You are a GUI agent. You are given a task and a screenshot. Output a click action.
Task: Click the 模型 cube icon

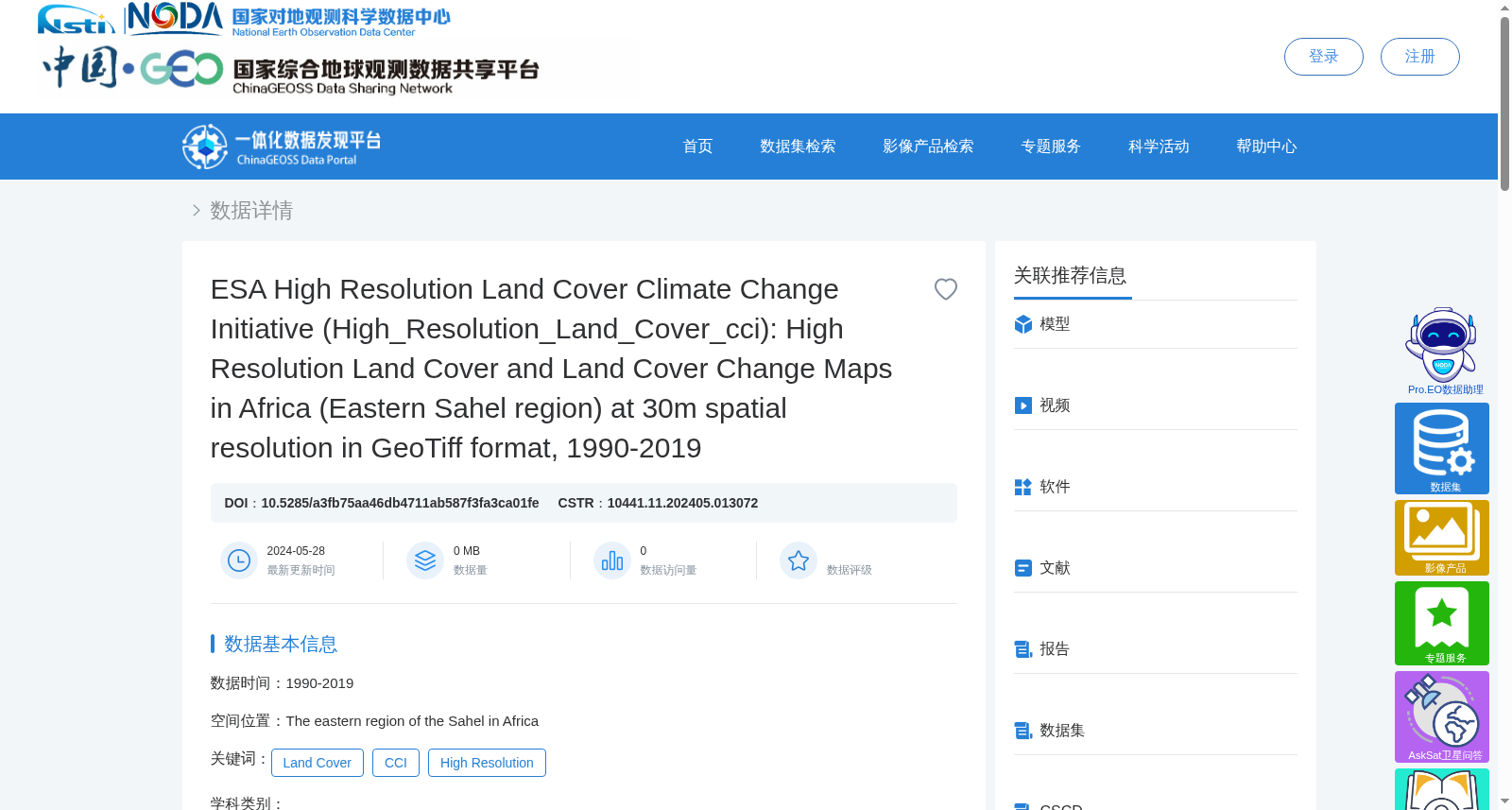[1022, 324]
